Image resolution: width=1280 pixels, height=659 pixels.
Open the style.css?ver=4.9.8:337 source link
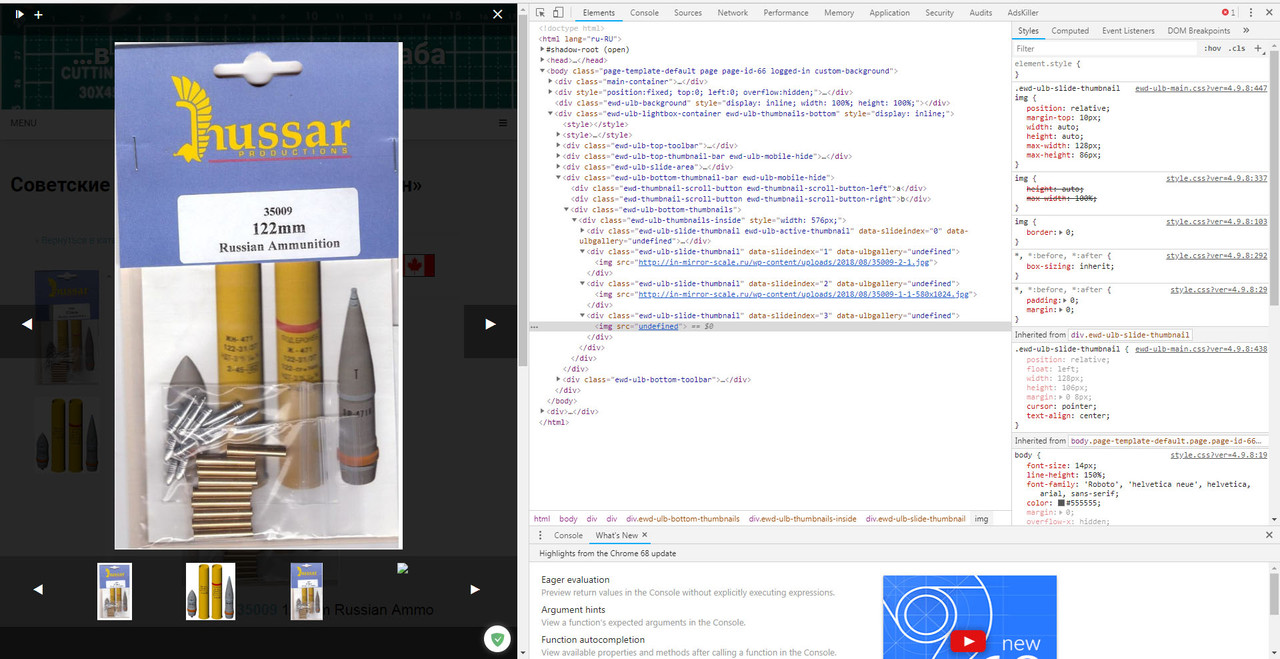click(x=1217, y=178)
